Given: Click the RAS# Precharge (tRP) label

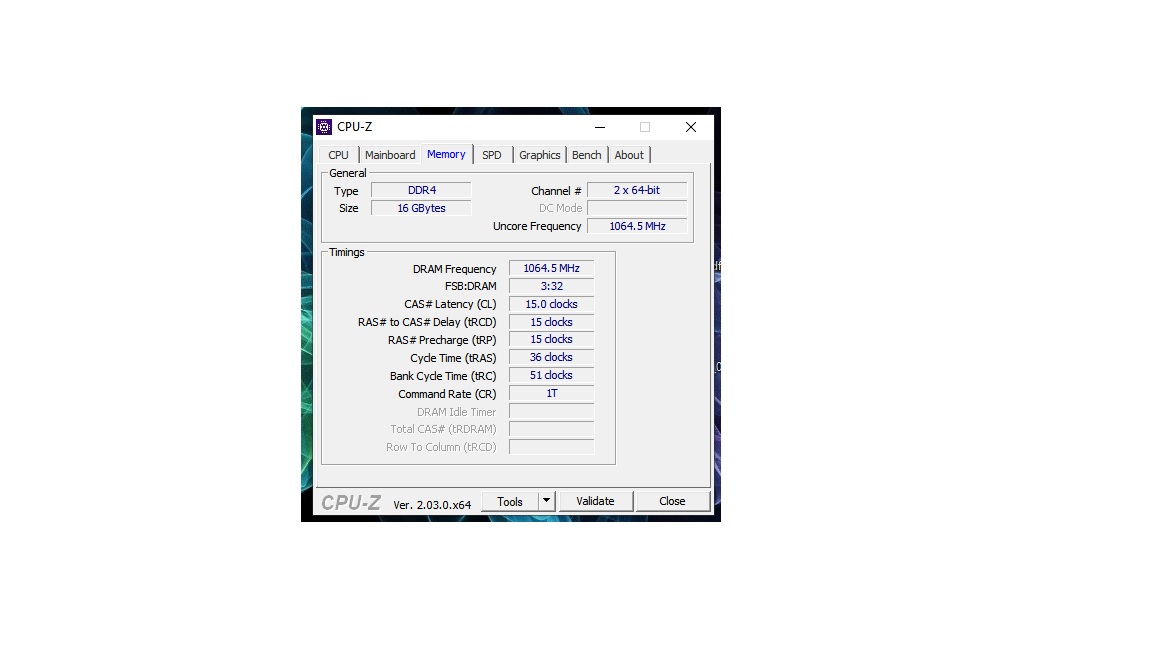Looking at the screenshot, I should pyautogui.click(x=442, y=340).
